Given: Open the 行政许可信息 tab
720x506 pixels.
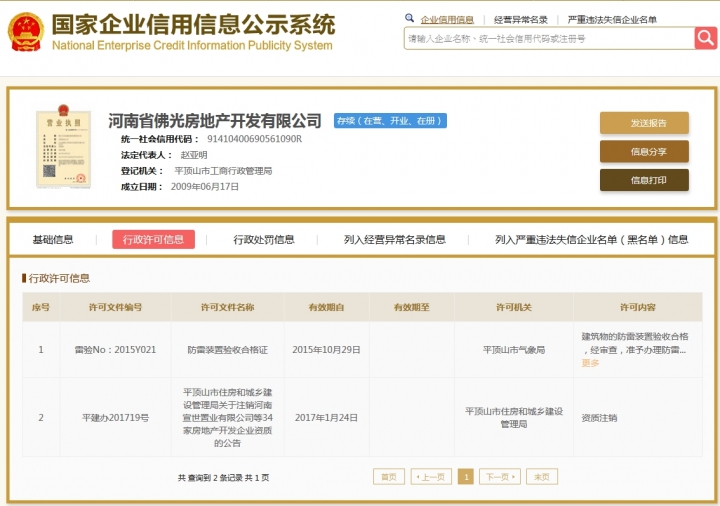Looking at the screenshot, I should [x=153, y=239].
